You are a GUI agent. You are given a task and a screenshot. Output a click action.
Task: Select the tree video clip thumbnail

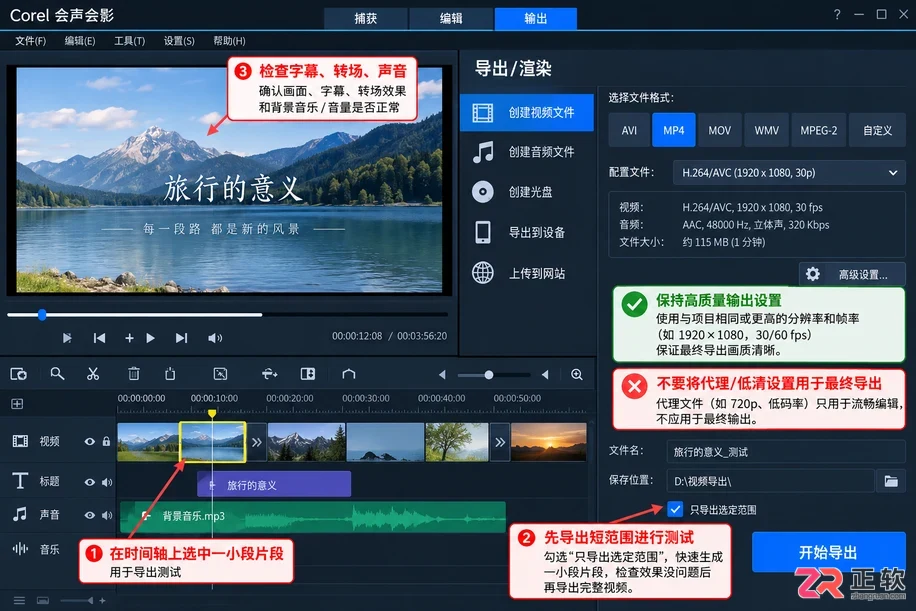point(457,442)
